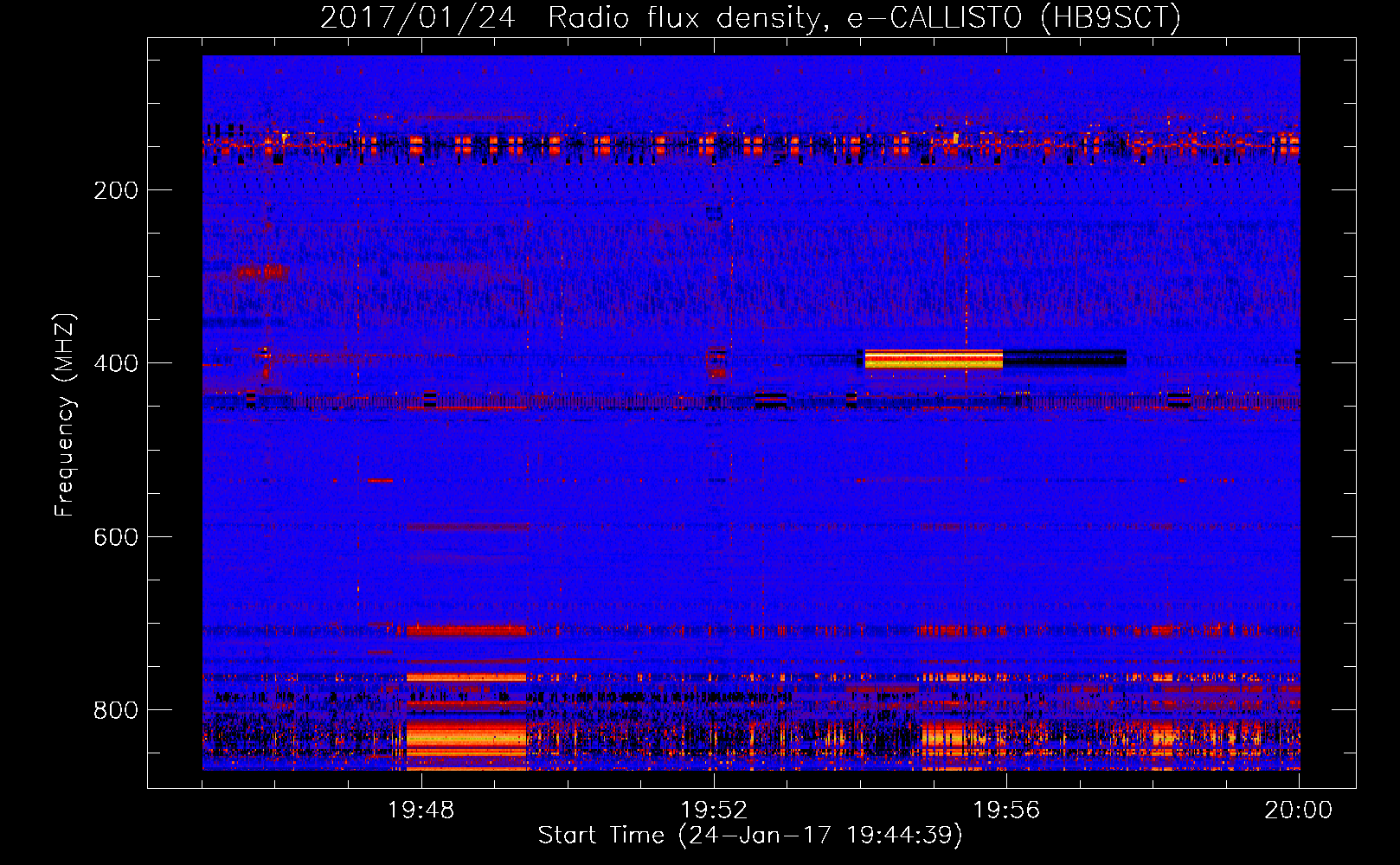The width and height of the screenshot is (1400, 865).
Task: Click the 800 frequency tick label
Action: (116, 710)
